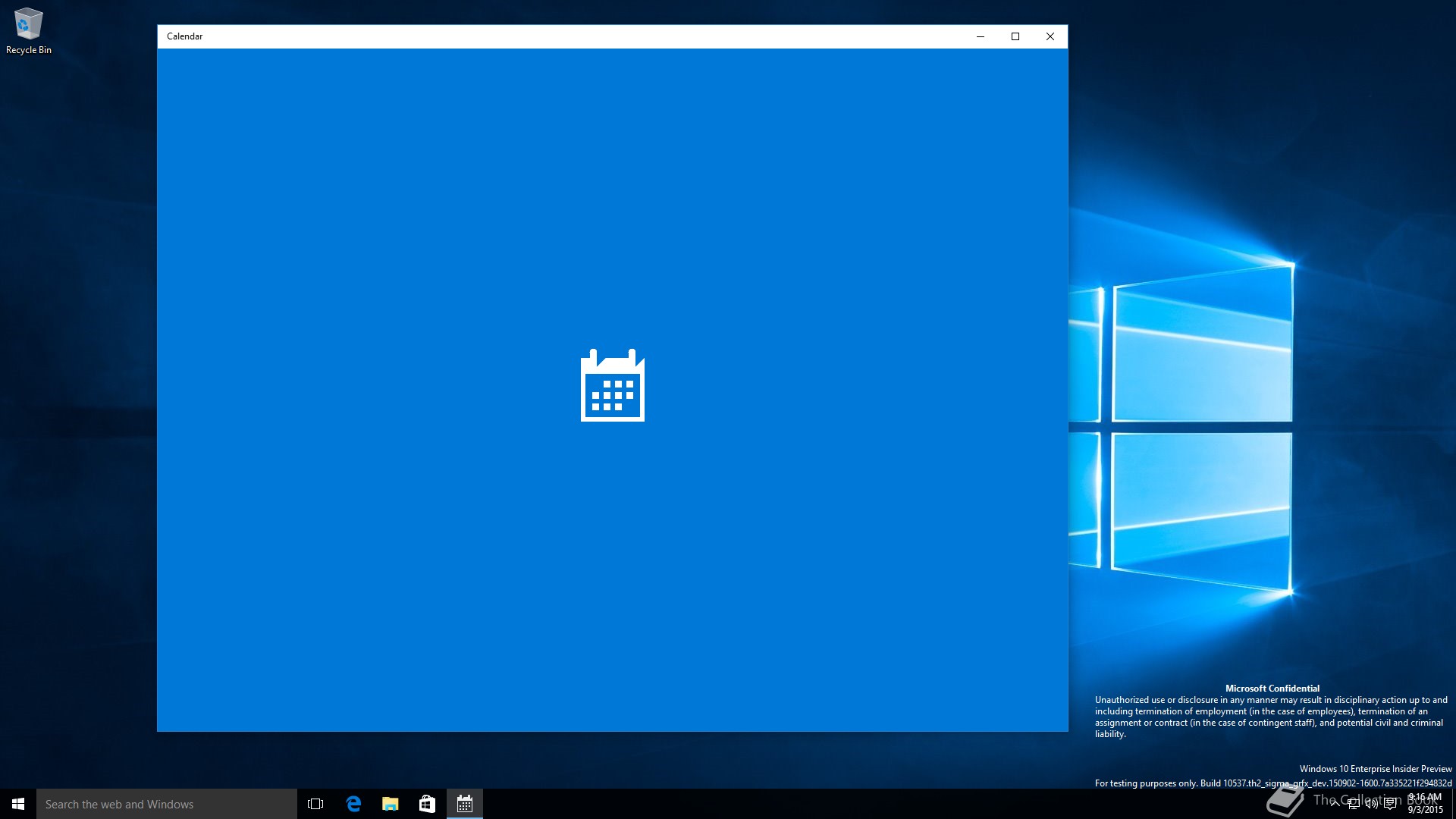This screenshot has height=819, width=1456.
Task: Open File Explorer from the taskbar
Action: 391,804
